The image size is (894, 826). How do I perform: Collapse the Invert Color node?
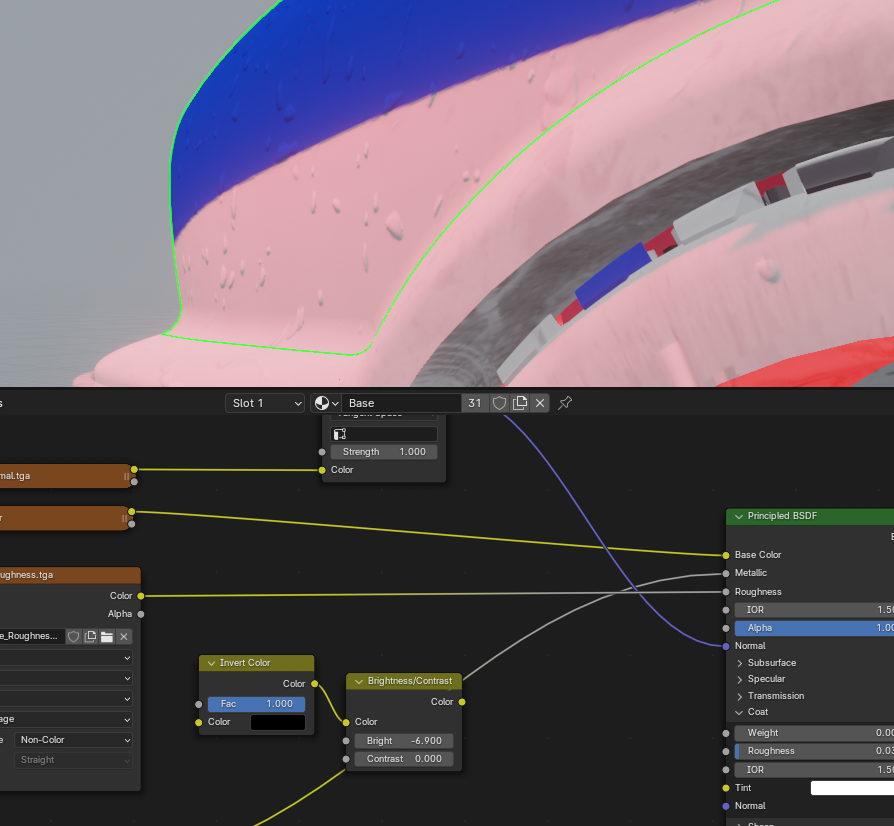(x=212, y=663)
